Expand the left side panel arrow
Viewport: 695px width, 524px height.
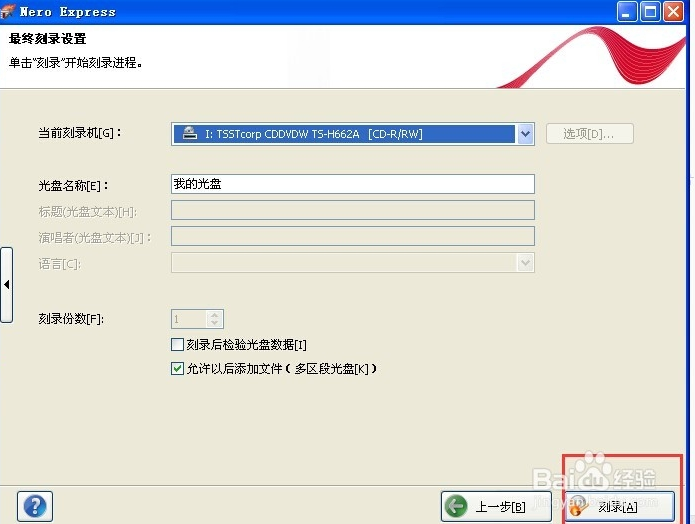point(6,285)
